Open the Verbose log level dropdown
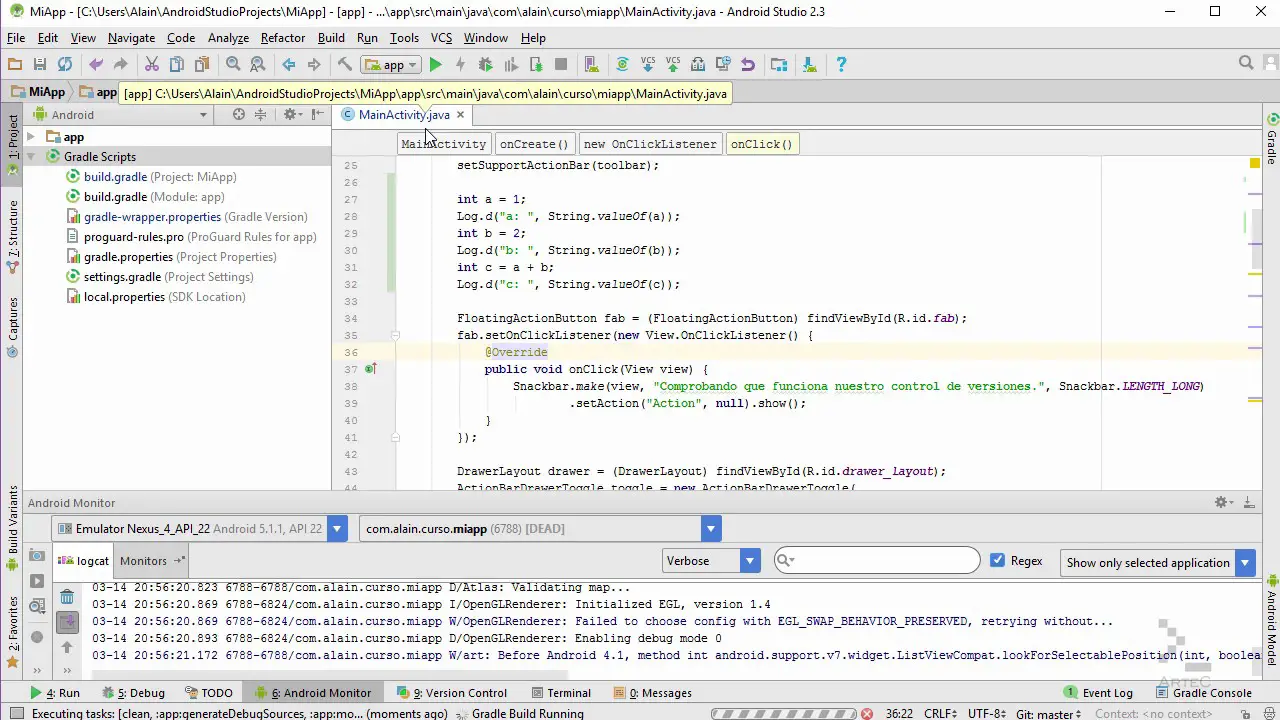The height and width of the screenshot is (720, 1280). pyautogui.click(x=748, y=560)
